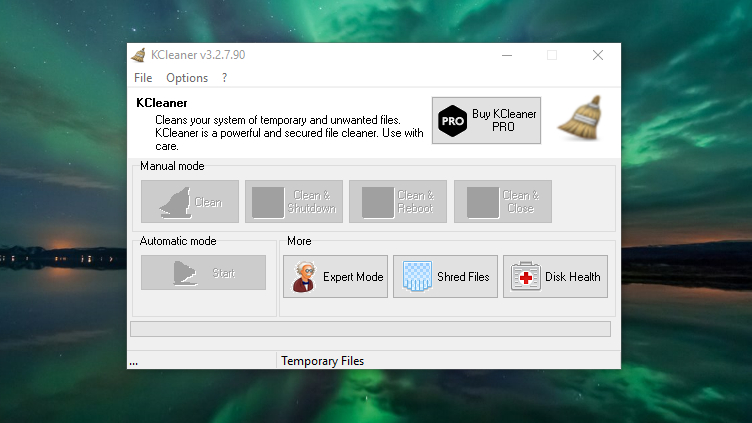Click the Clean & Shutdown button
This screenshot has height=423, width=752.
294,201
